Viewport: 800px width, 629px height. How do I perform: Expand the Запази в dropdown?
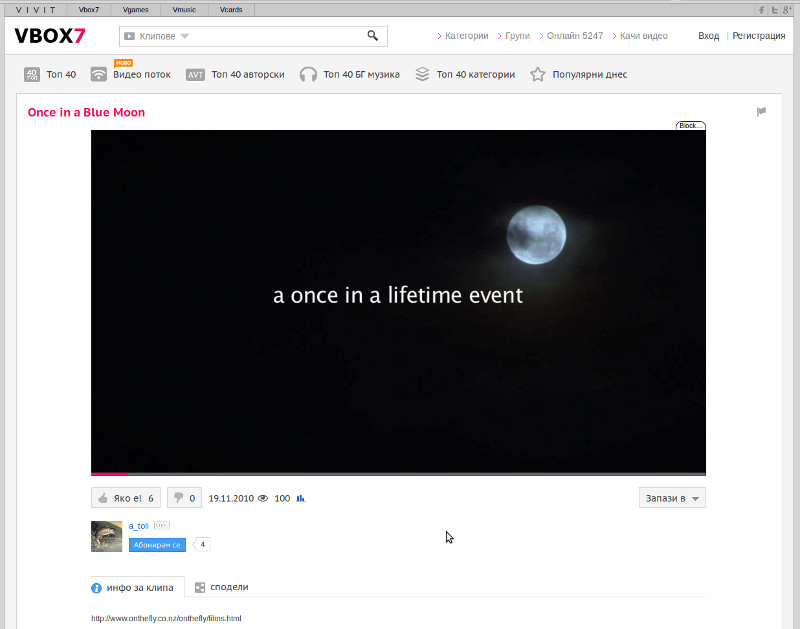[672, 498]
